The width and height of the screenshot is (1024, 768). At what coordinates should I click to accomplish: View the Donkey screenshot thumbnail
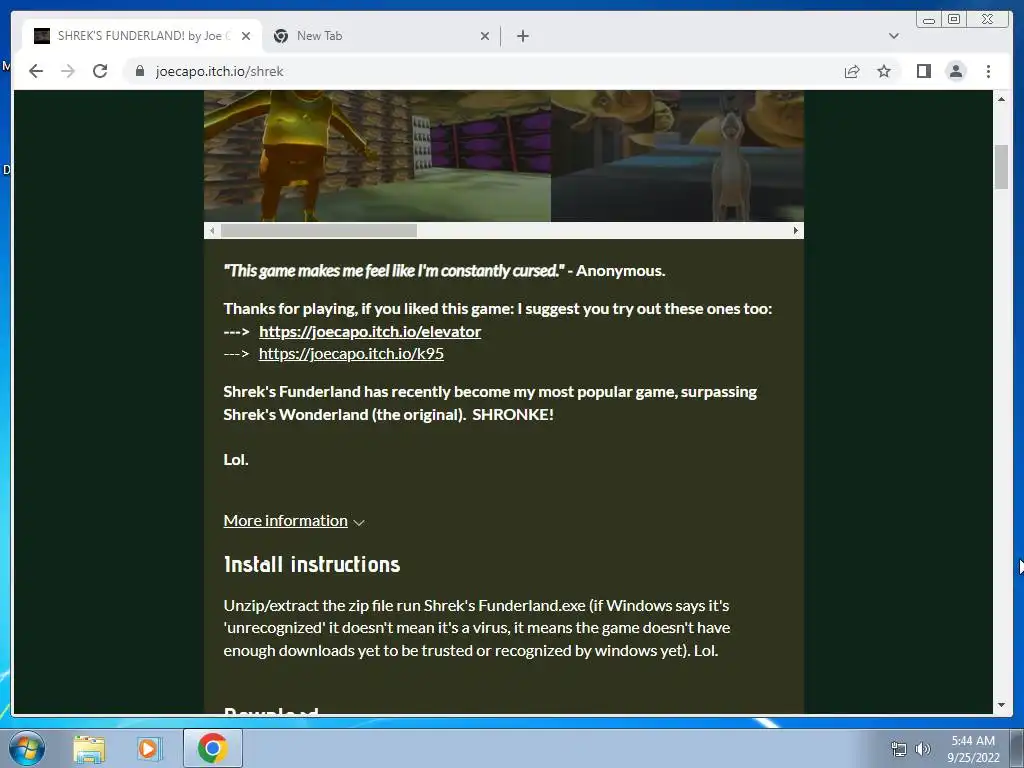[x=677, y=156]
